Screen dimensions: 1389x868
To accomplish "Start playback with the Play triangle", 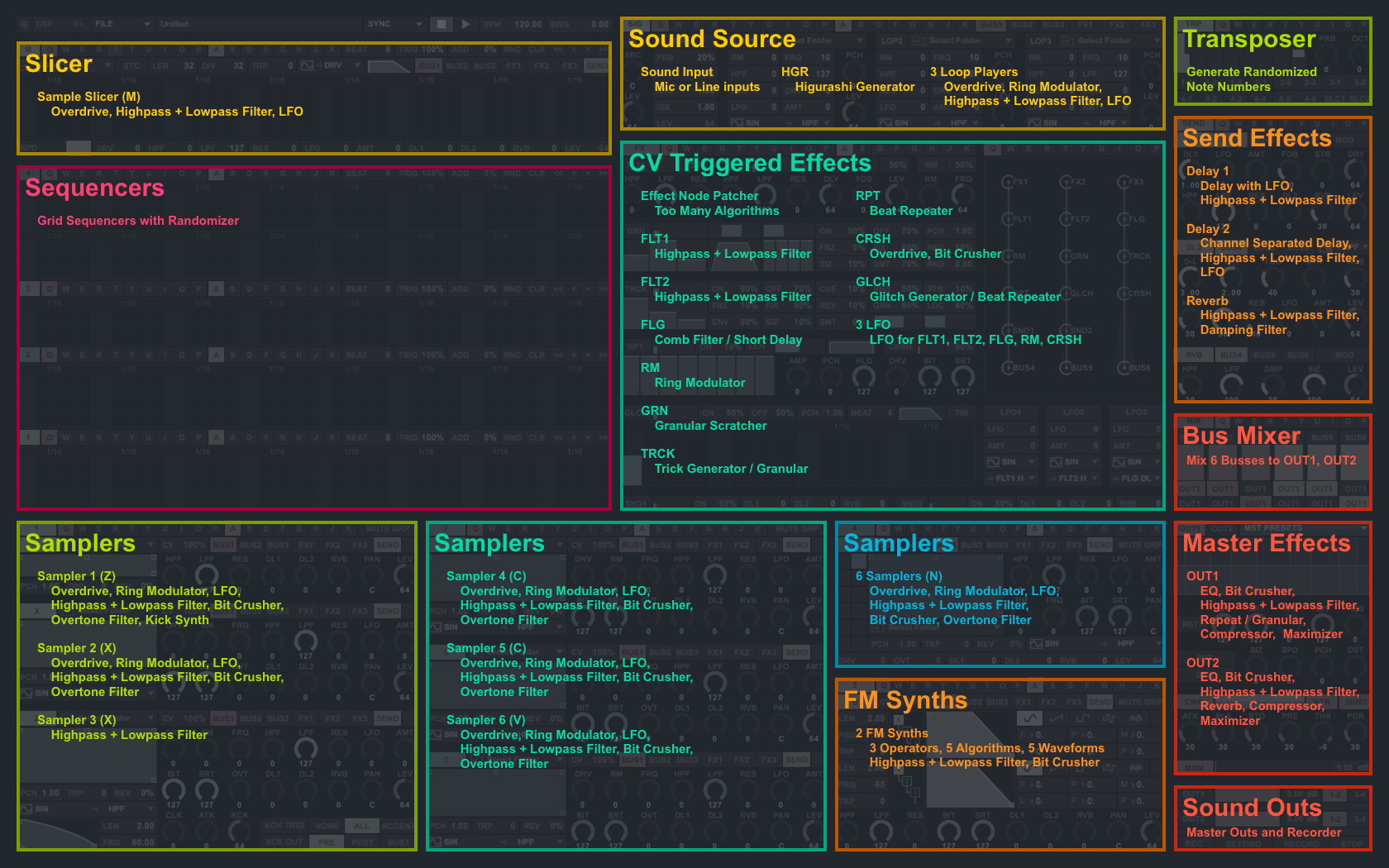I will click(465, 24).
